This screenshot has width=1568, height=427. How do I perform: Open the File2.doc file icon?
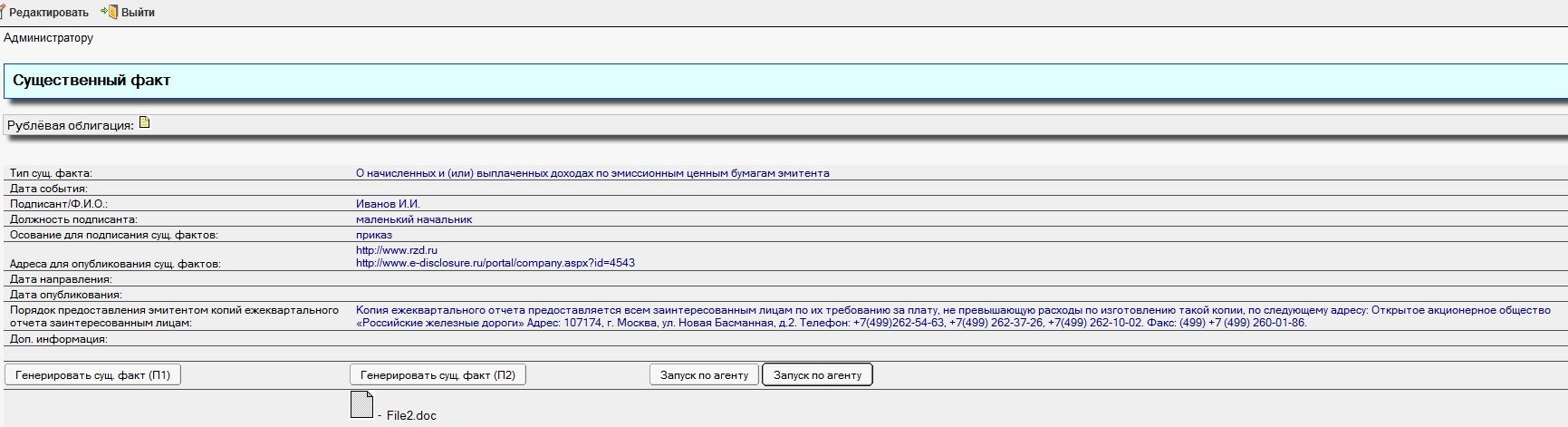pyautogui.click(x=361, y=404)
